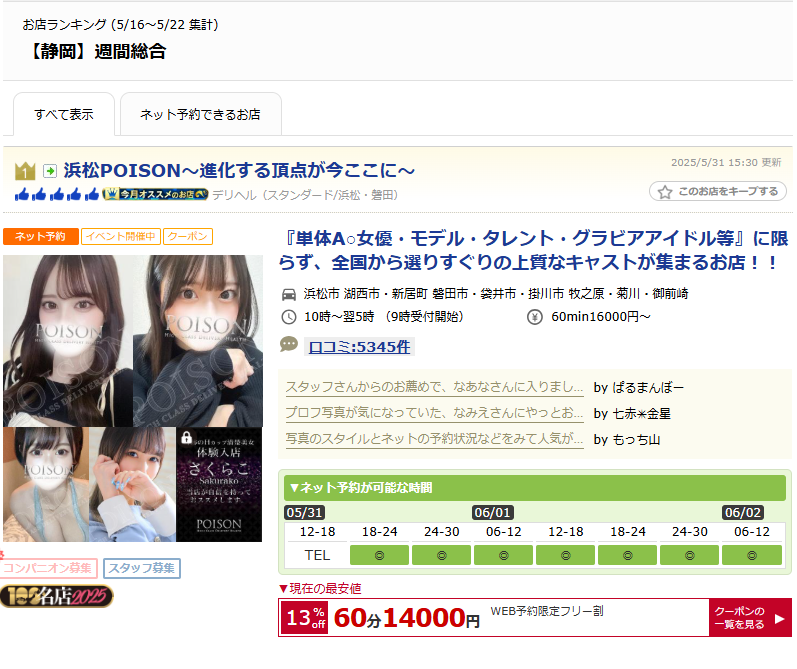The height and width of the screenshot is (669, 797).
Task: Select 06/02 06-12 reservation slot
Action: [x=752, y=555]
